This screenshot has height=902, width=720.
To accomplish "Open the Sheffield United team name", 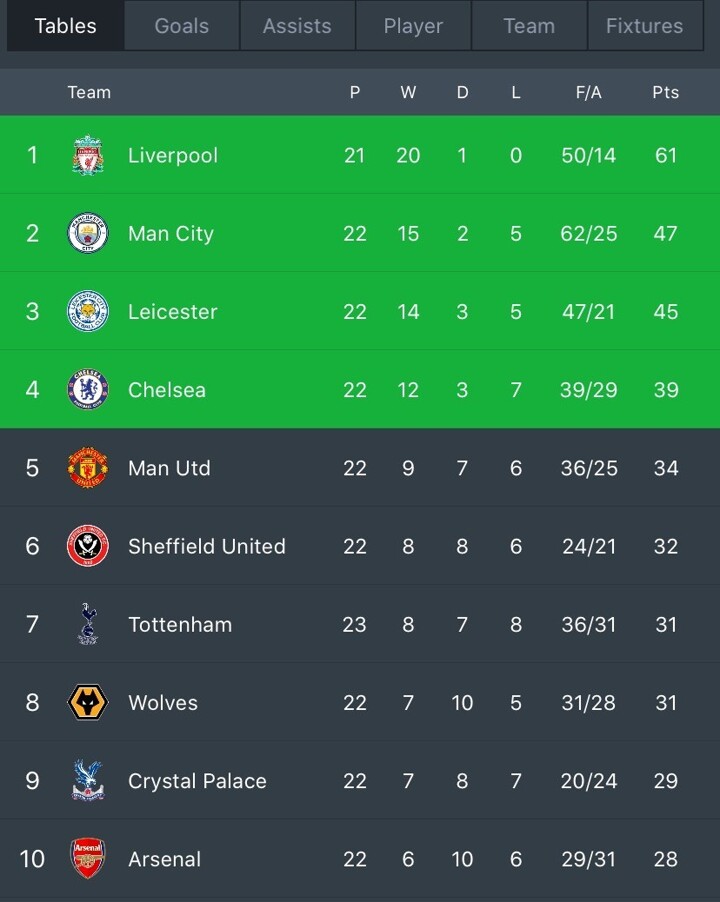I will (207, 546).
